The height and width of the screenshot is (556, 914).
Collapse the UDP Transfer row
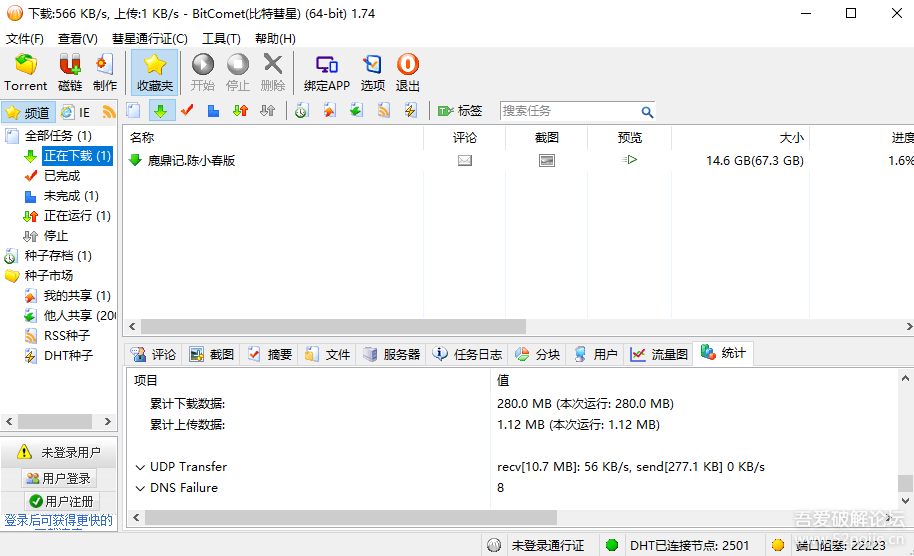point(140,467)
